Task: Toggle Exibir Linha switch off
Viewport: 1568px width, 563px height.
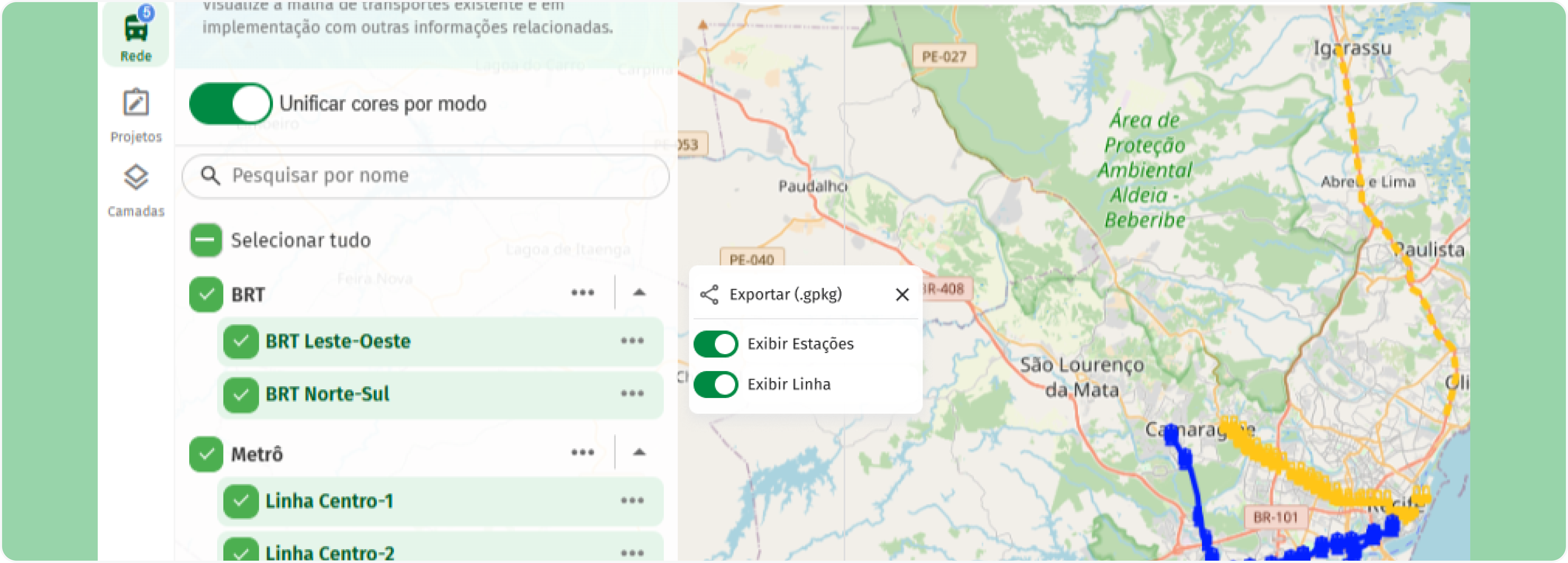Action: click(x=716, y=384)
